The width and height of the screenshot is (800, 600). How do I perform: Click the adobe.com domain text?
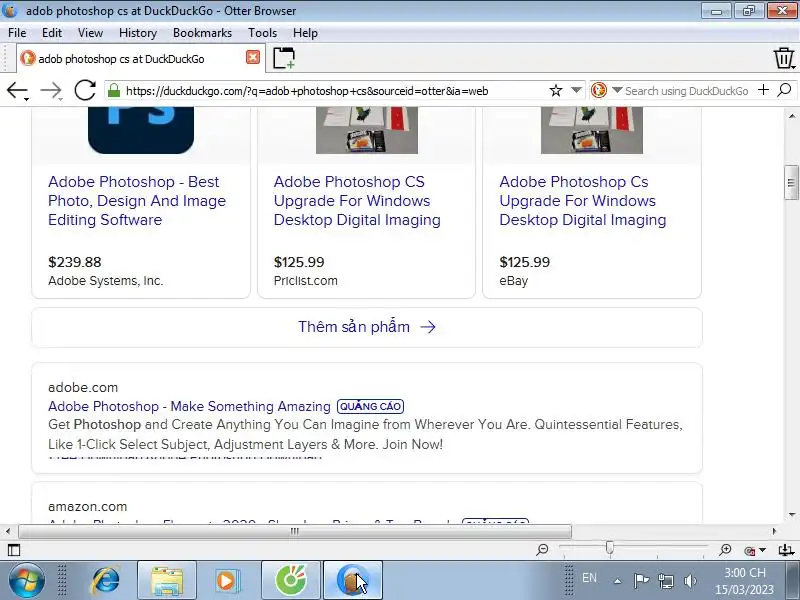pyautogui.click(x=83, y=387)
